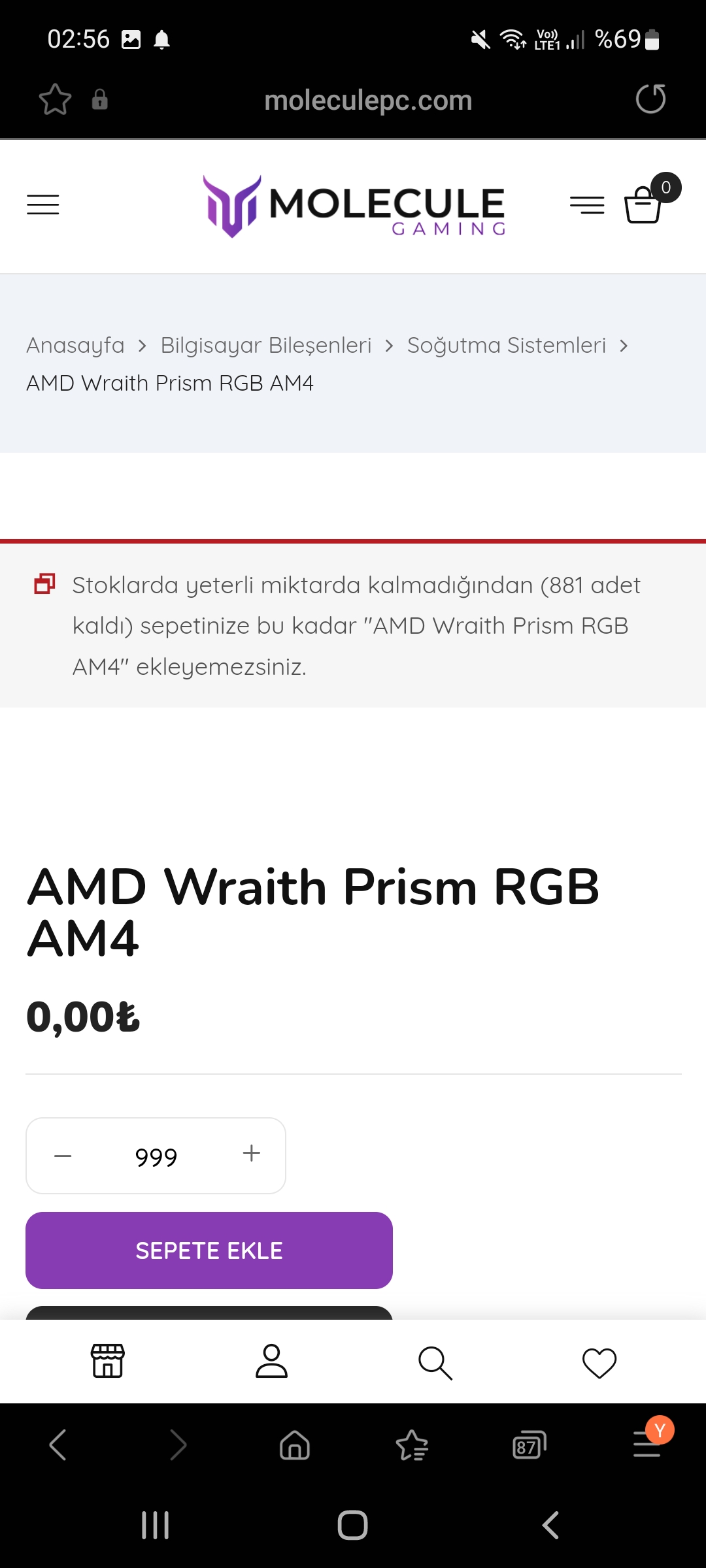Open the store icon in bottom bar

coord(107,1361)
